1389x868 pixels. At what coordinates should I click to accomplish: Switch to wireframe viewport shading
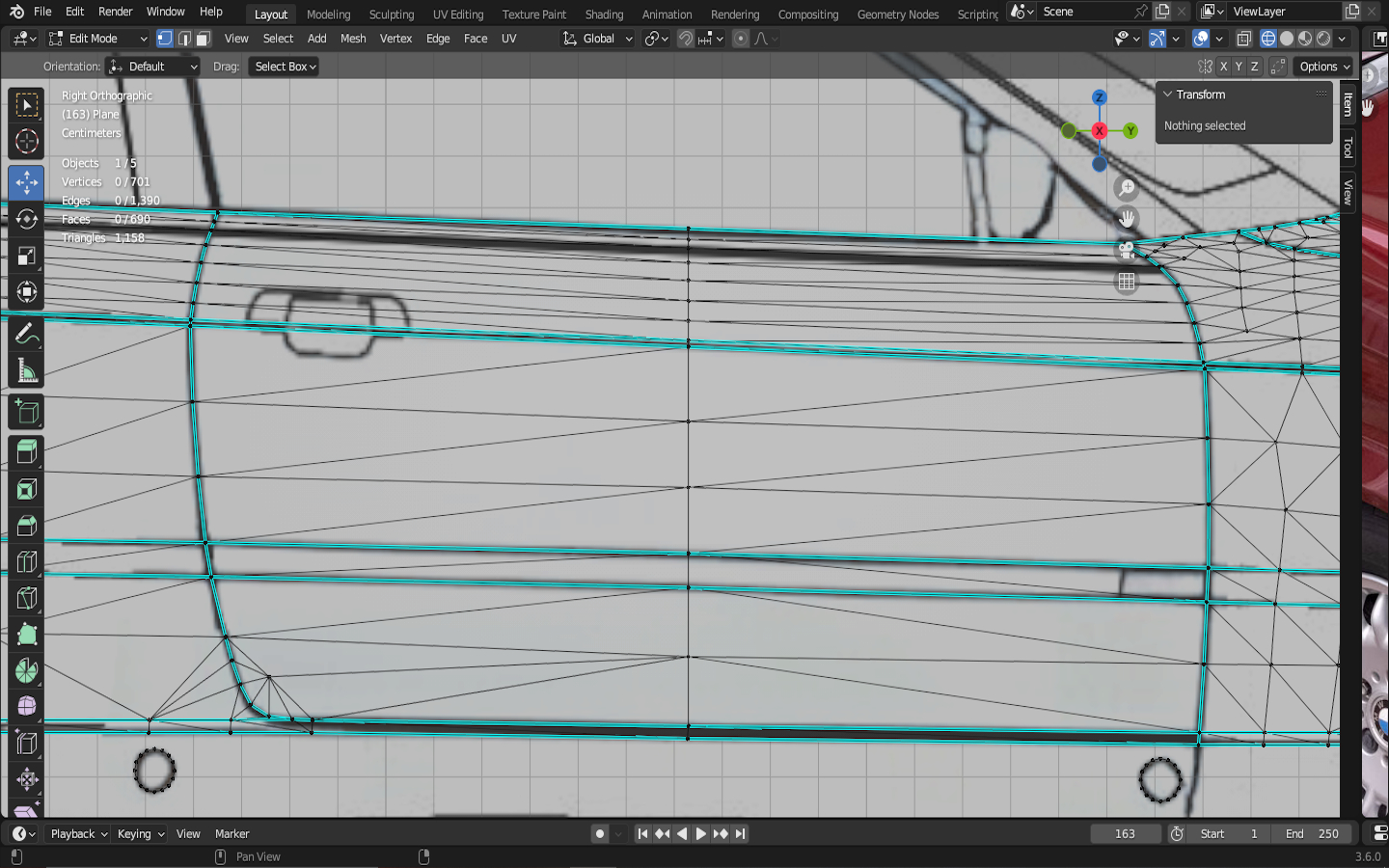pos(1268,39)
